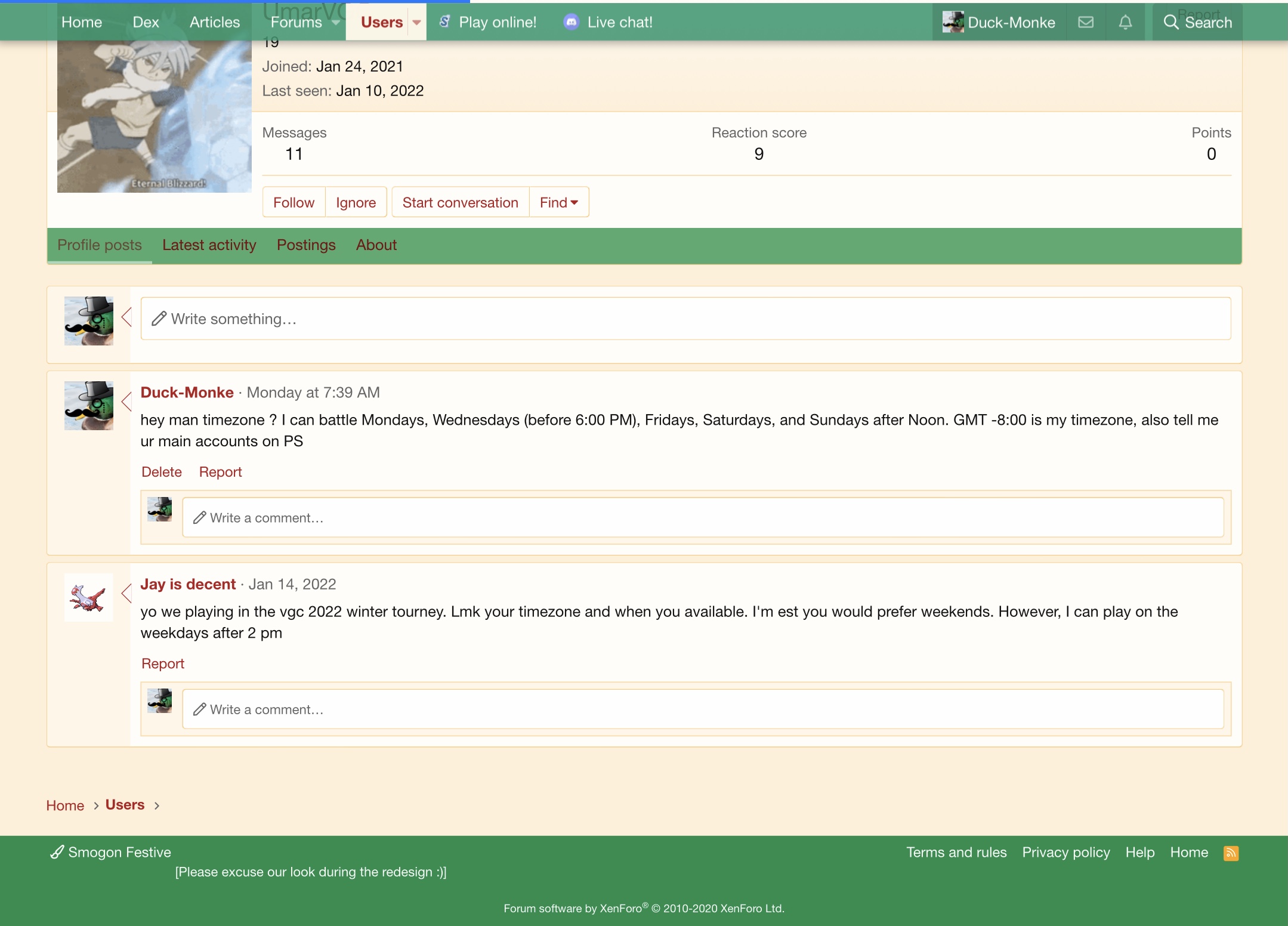
Task: Click the Start conversation button
Action: pyautogui.click(x=460, y=202)
